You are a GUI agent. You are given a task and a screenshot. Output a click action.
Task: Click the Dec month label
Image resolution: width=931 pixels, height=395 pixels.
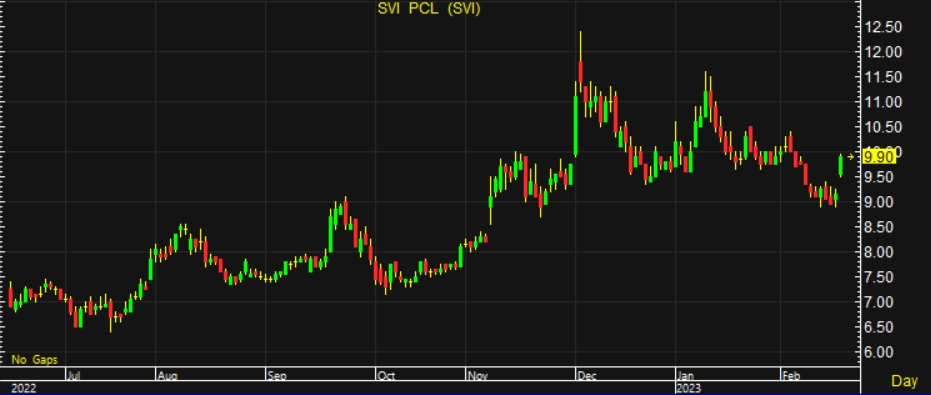point(587,375)
